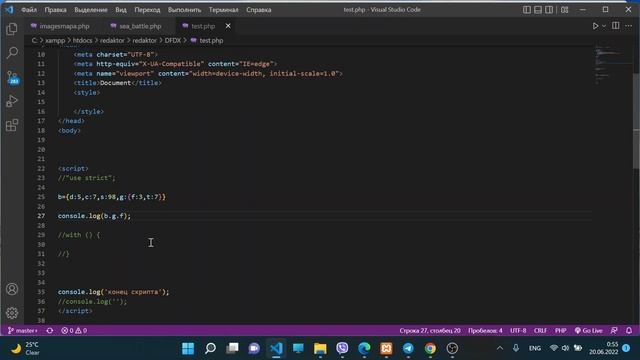Open Source Control view with badge
Viewport: 640px width, 360px height.
[x=13, y=77]
